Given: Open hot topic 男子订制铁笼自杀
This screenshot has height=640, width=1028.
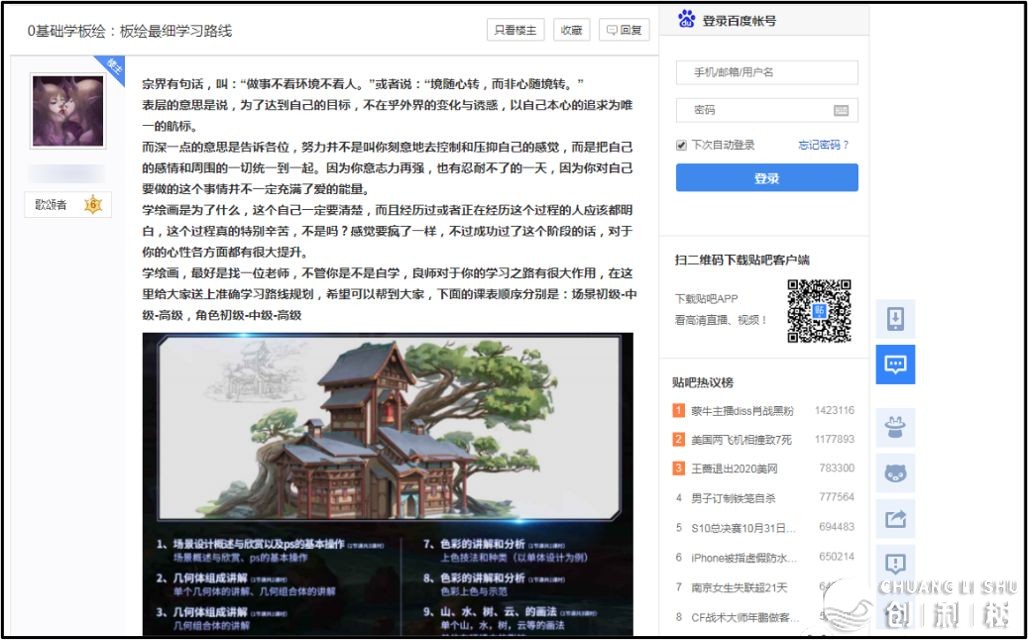Looking at the screenshot, I should click(733, 498).
